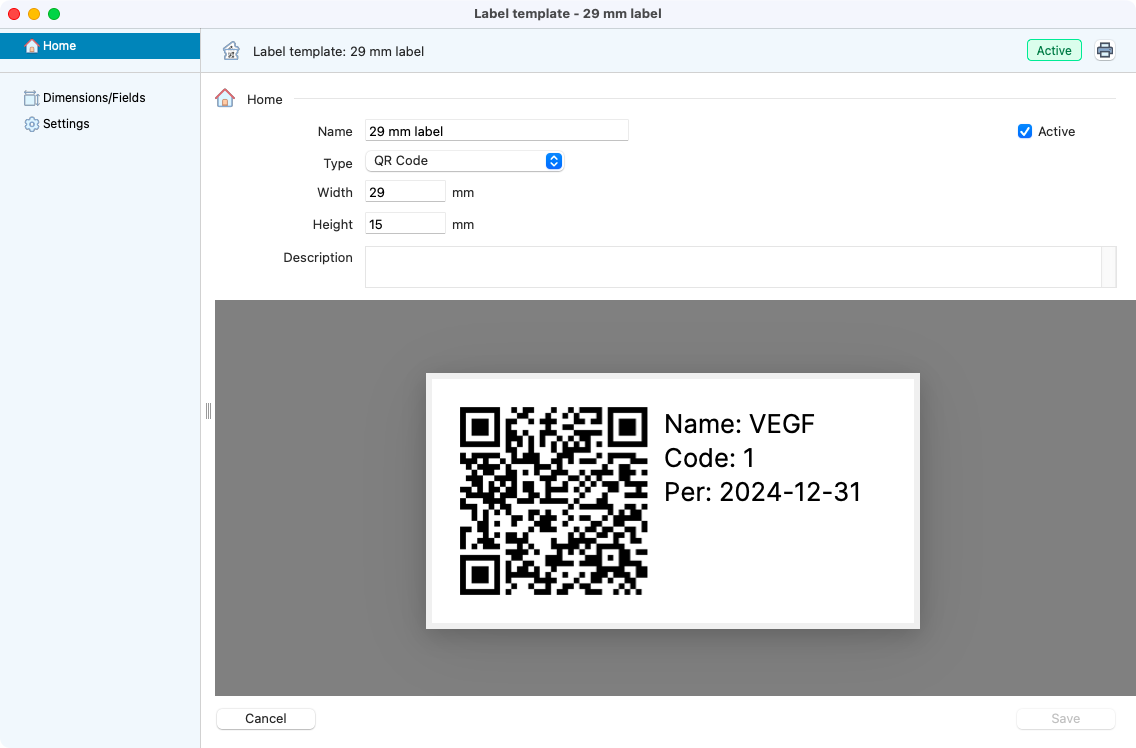Click the Home house icon in sidebar
The image size is (1136, 748).
[x=32, y=46]
